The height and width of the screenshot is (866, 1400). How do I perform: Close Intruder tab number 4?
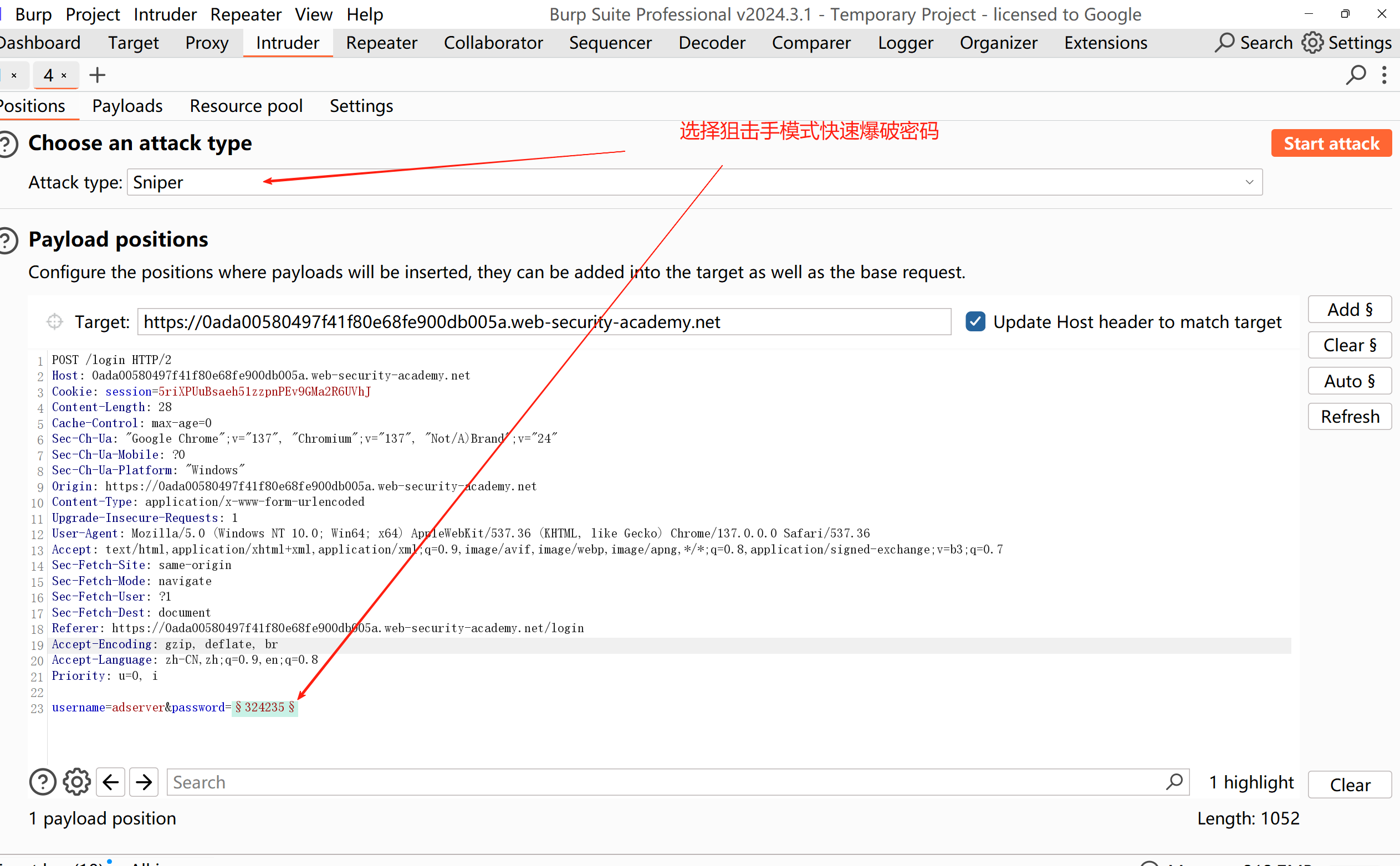64,75
